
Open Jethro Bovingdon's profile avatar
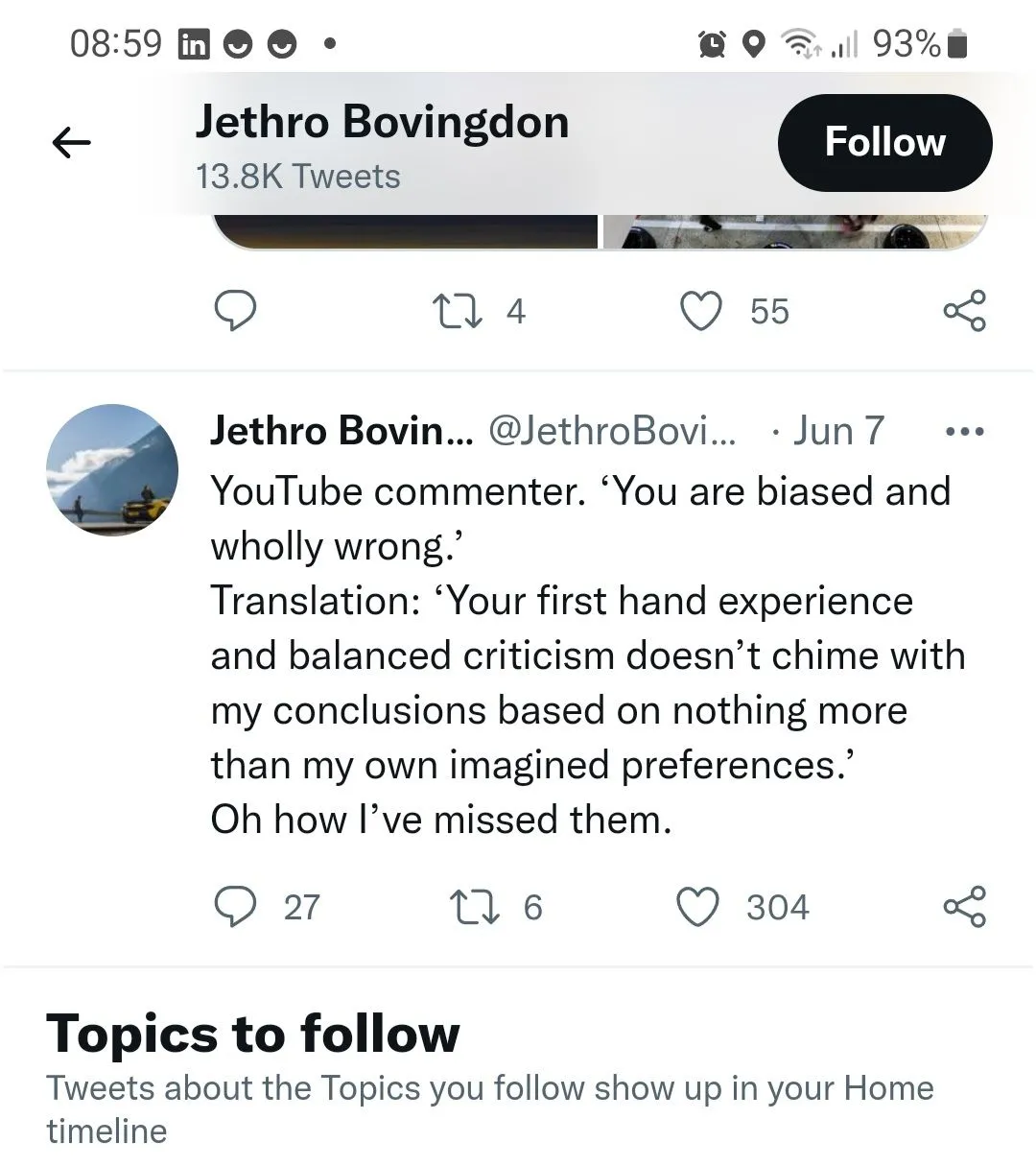click(112, 469)
